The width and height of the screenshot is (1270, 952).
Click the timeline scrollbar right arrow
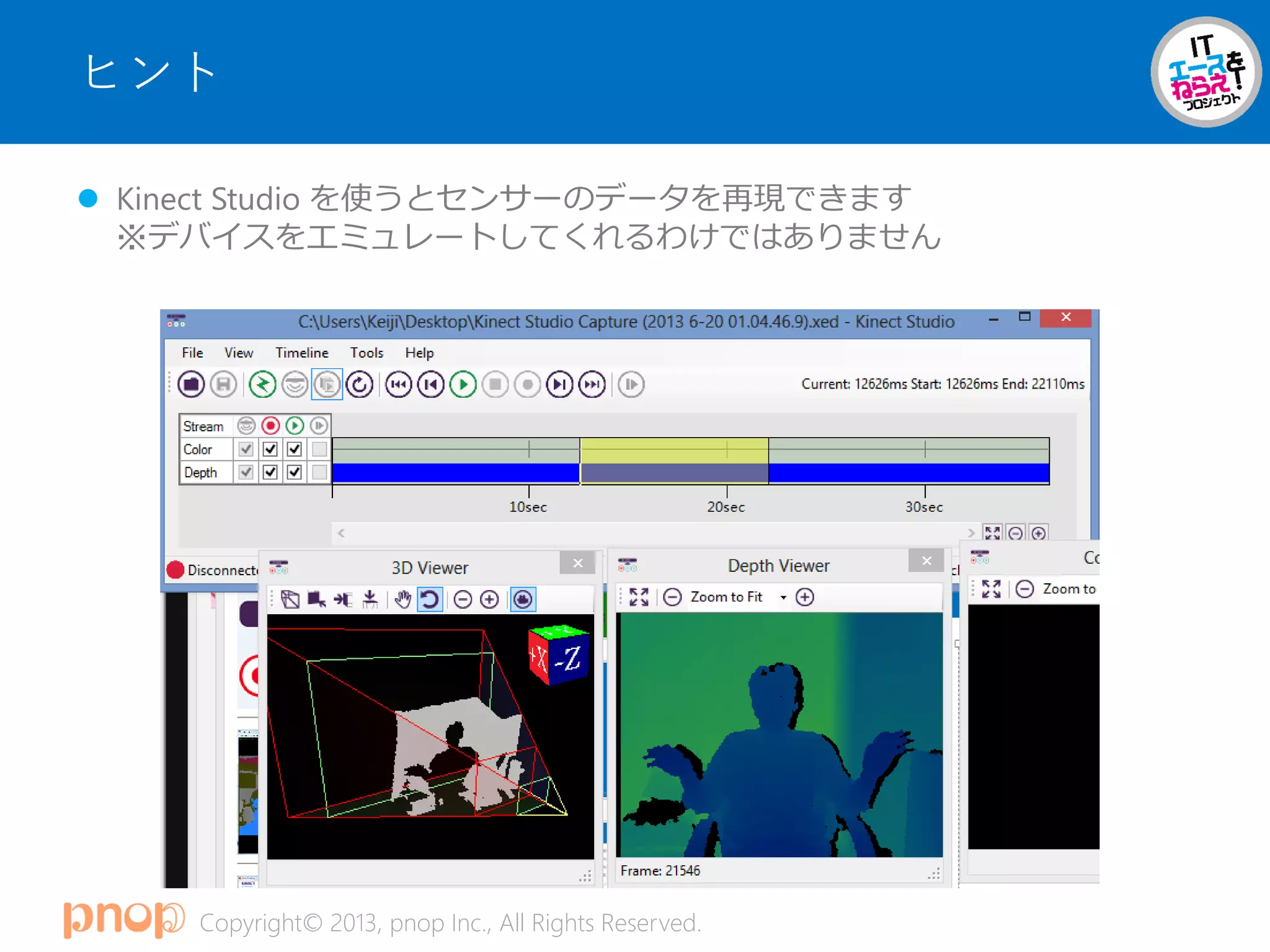(971, 532)
